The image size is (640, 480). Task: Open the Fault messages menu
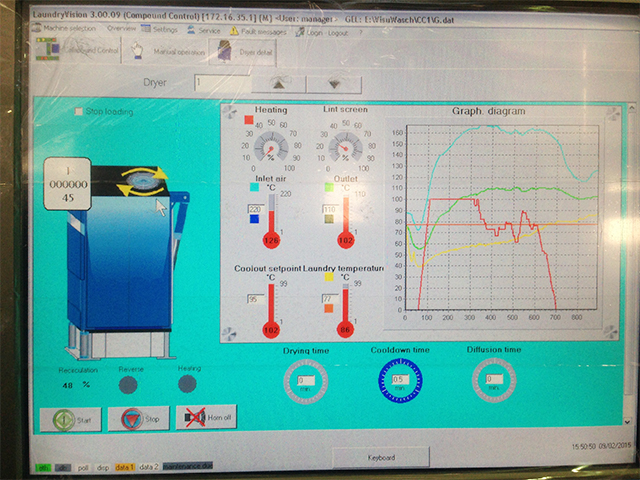coord(258,31)
